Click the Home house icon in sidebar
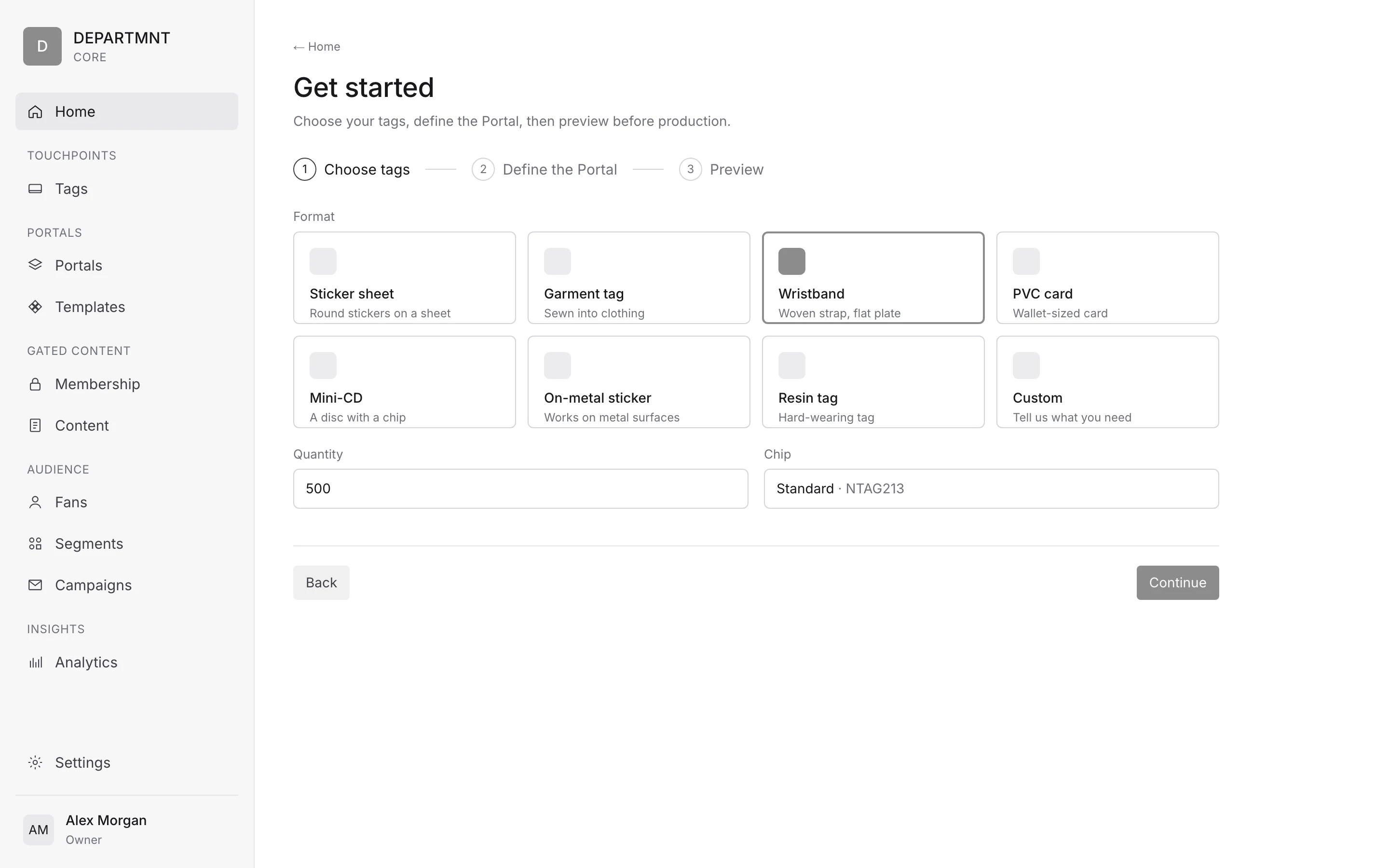1389x868 pixels. [36, 111]
